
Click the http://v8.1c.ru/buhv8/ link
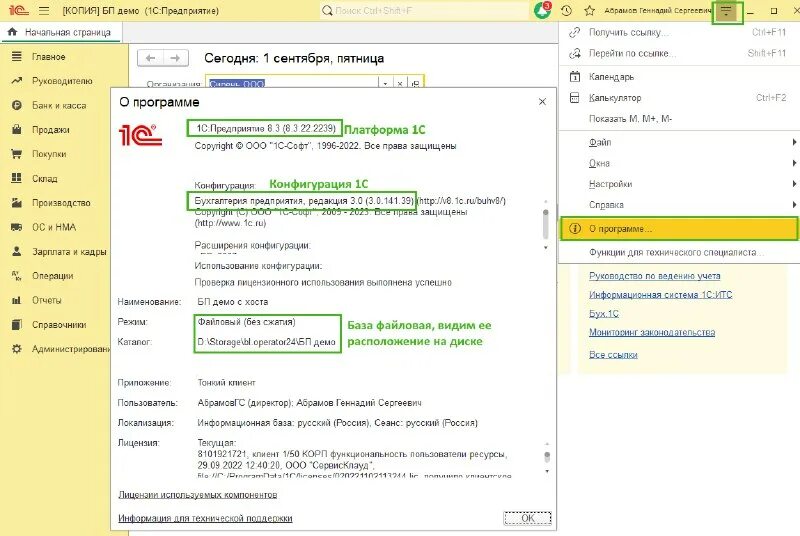tap(461, 201)
